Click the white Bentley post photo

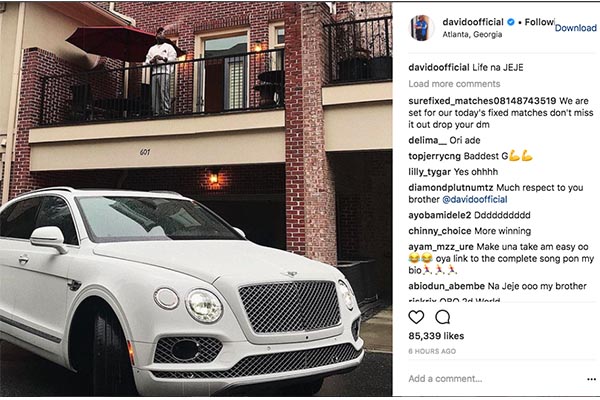point(196,199)
